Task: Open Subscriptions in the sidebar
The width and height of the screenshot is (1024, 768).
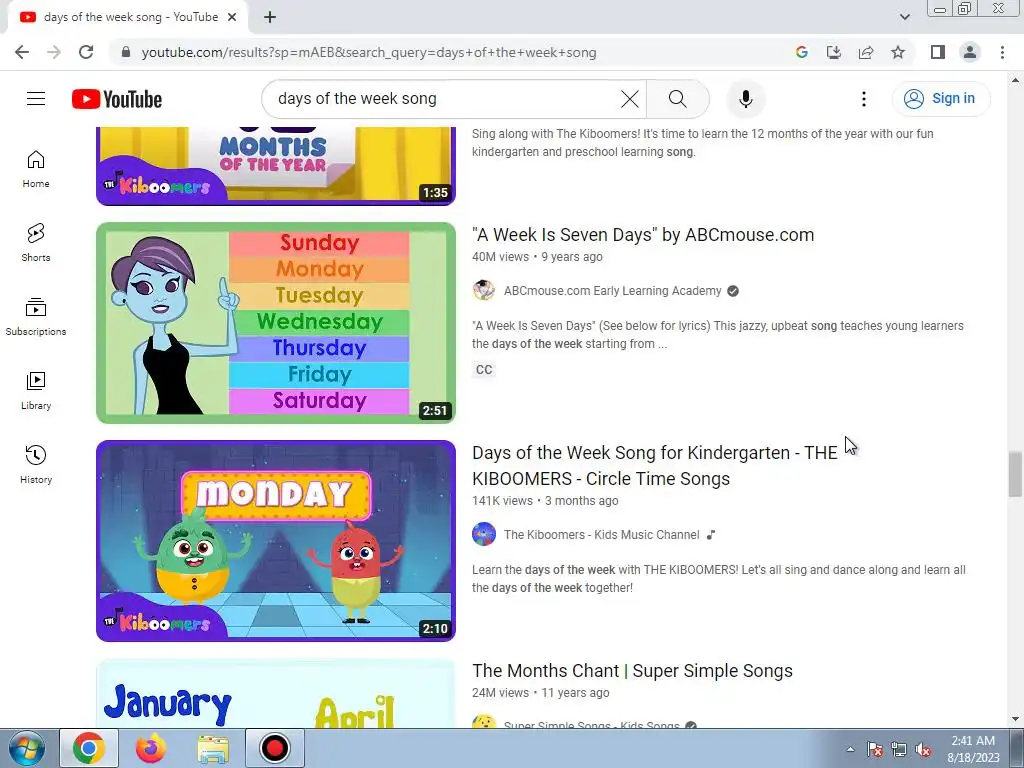Action: (x=36, y=317)
